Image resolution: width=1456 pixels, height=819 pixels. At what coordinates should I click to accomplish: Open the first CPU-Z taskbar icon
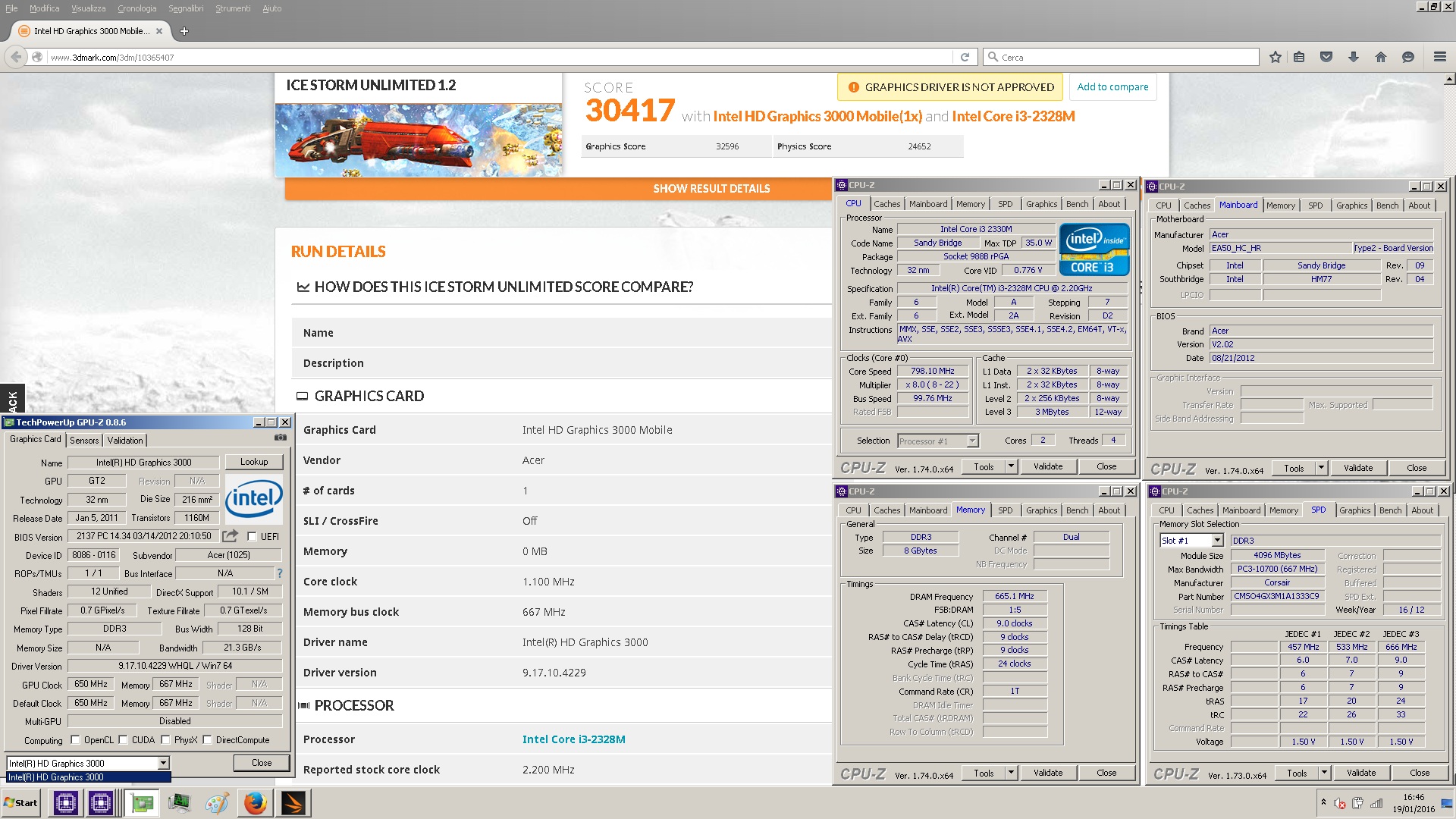tap(66, 802)
